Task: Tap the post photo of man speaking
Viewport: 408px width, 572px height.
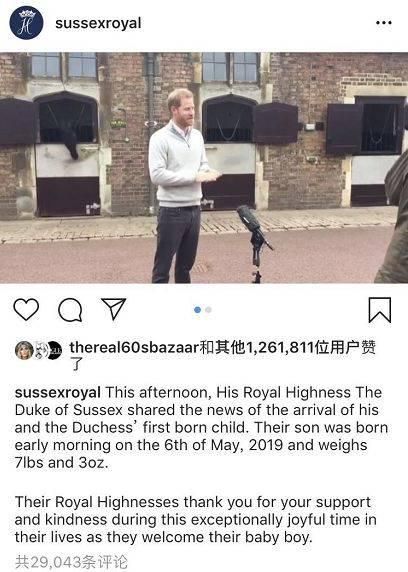Action: click(x=204, y=168)
